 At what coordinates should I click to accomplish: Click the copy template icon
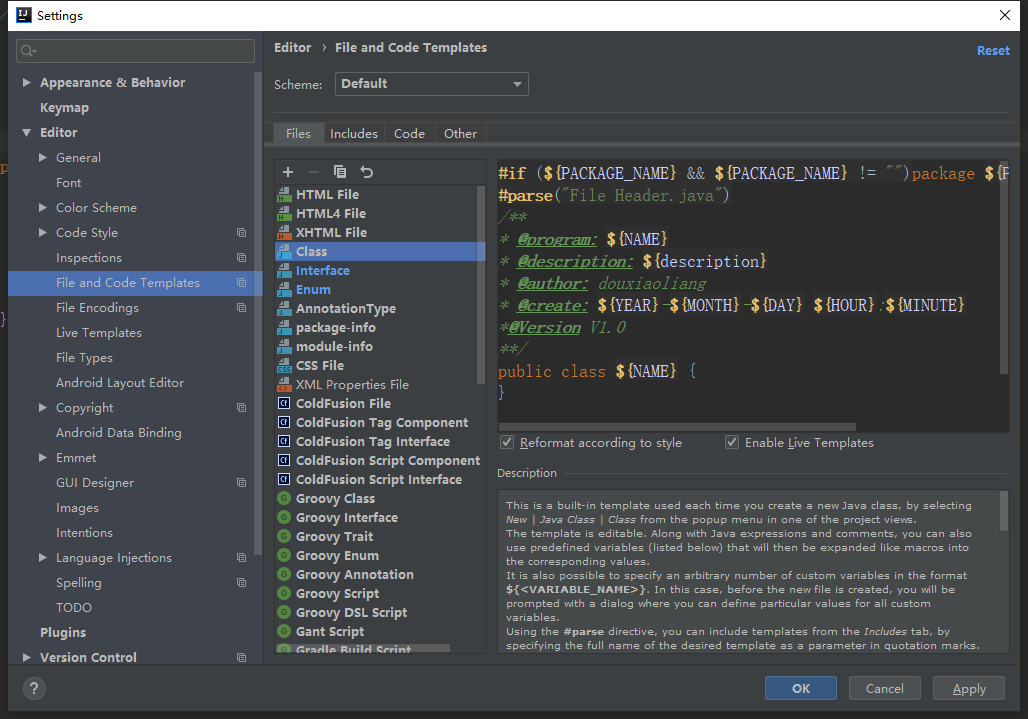tap(340, 172)
